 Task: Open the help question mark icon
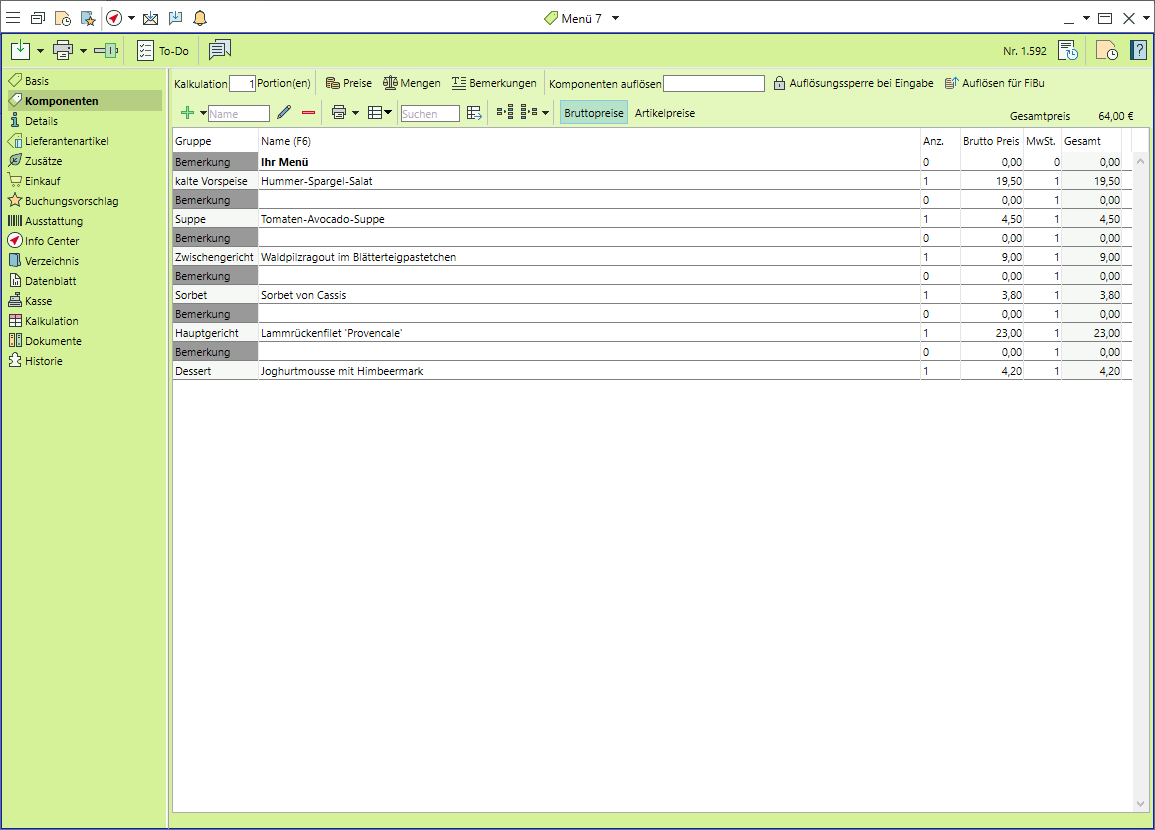1138,50
